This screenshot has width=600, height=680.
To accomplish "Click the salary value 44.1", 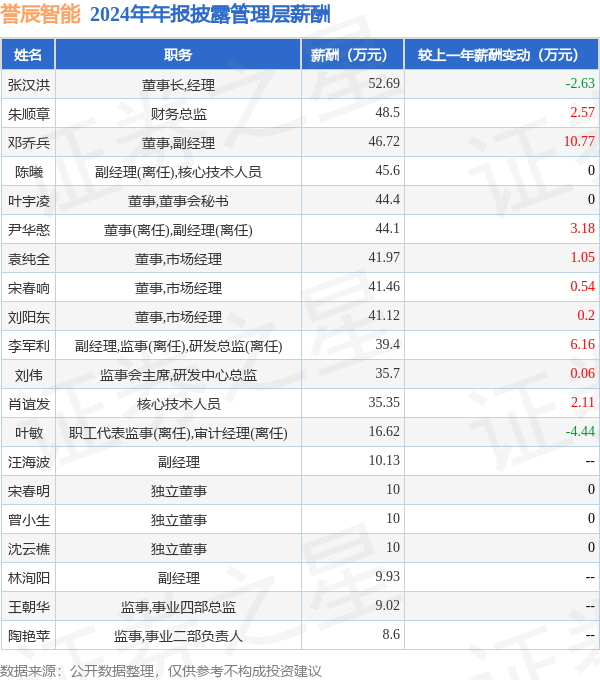I will coord(387,228).
